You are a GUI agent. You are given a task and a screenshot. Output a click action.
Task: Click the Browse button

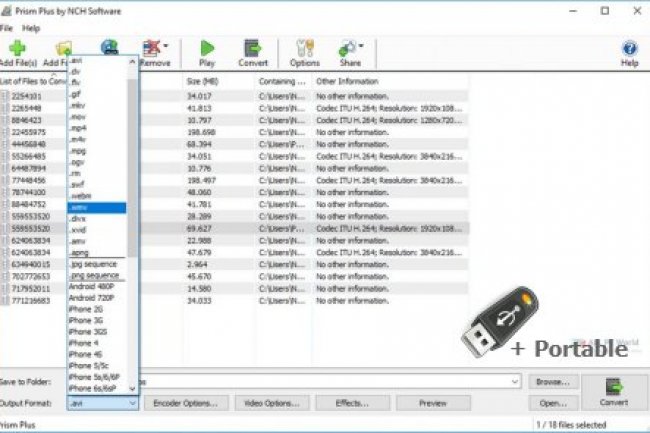click(553, 381)
